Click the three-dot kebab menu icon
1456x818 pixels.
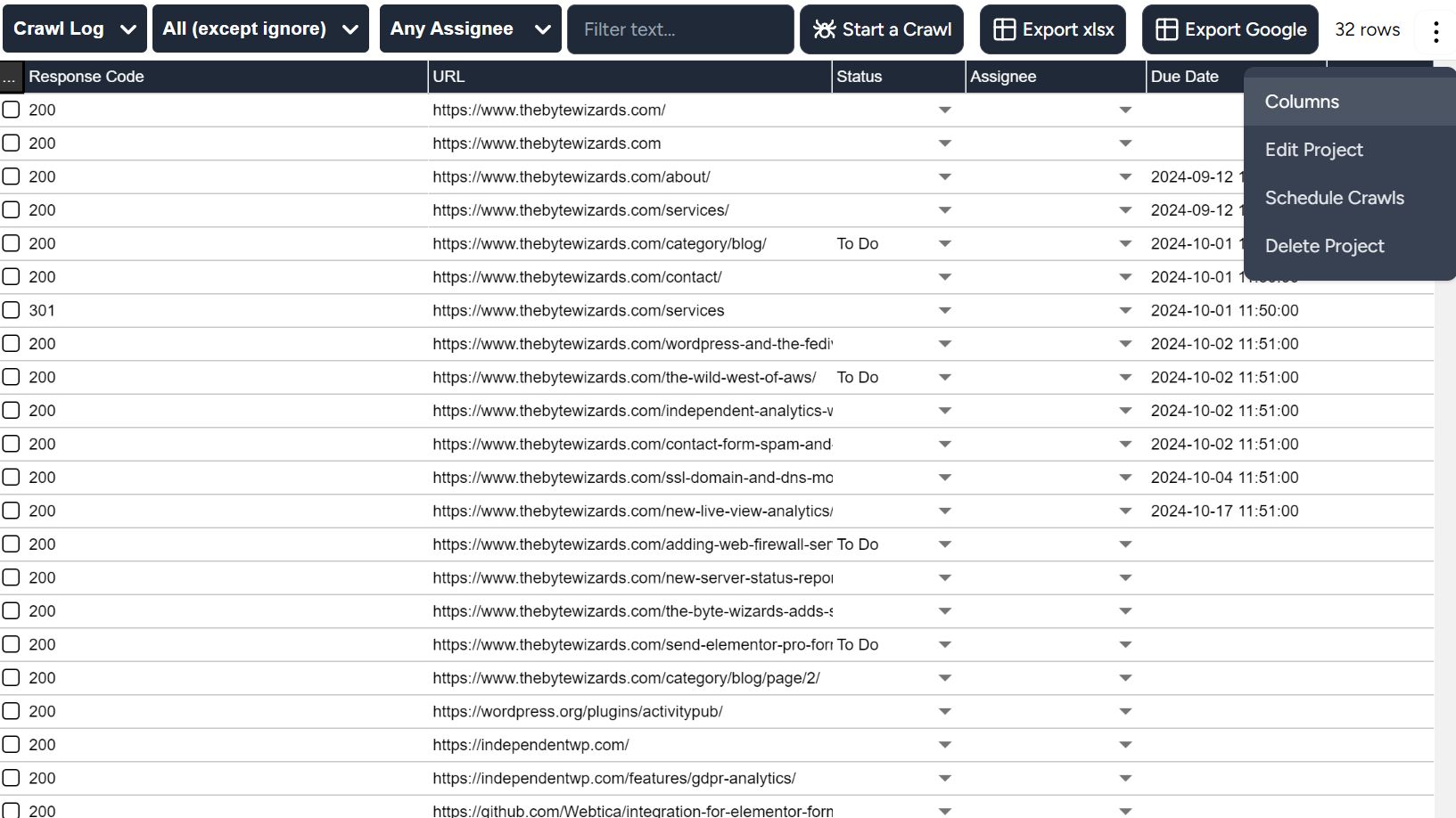[x=1435, y=32]
